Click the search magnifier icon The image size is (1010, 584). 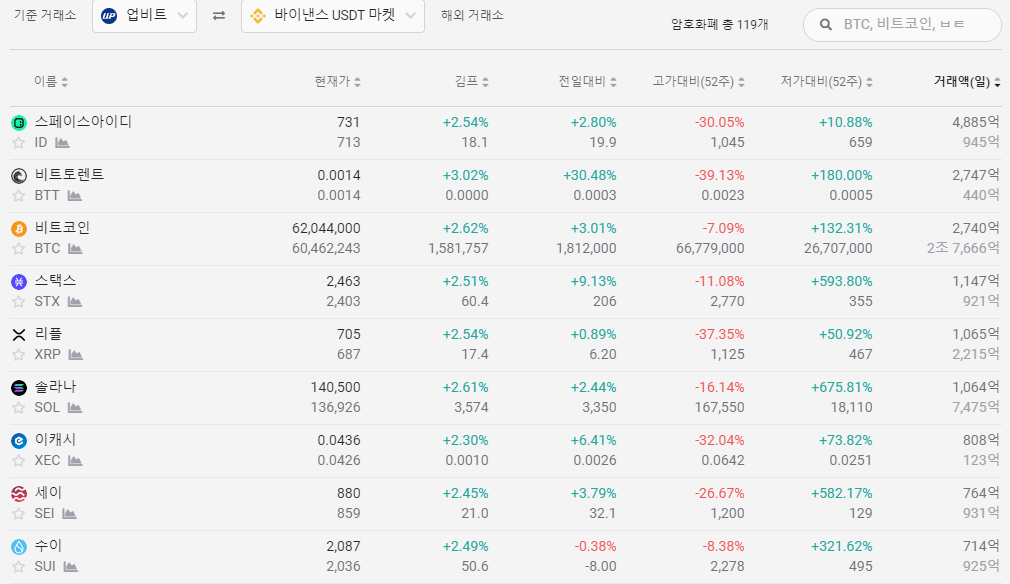point(825,24)
